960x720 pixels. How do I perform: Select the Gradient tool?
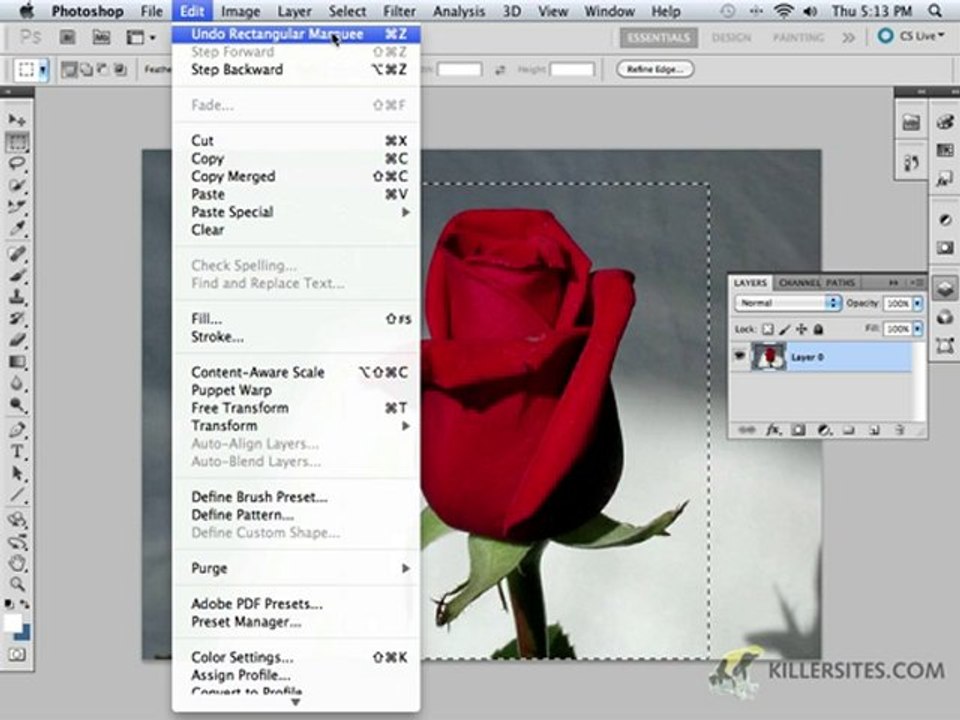tap(17, 362)
